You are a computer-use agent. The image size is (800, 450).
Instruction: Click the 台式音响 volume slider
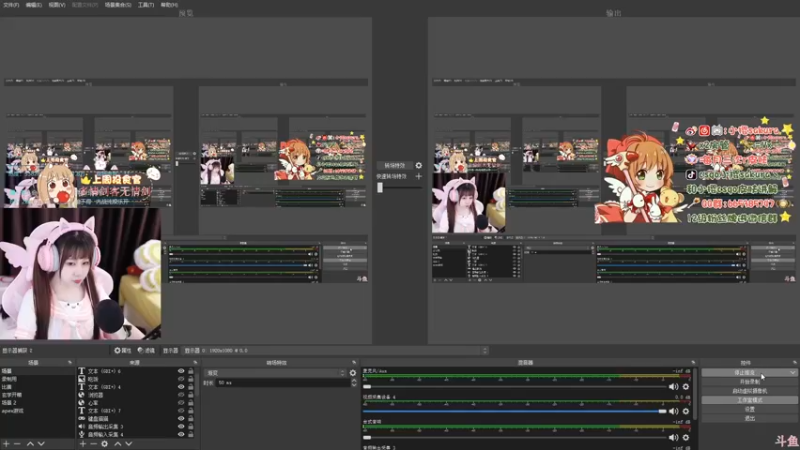[514, 437]
